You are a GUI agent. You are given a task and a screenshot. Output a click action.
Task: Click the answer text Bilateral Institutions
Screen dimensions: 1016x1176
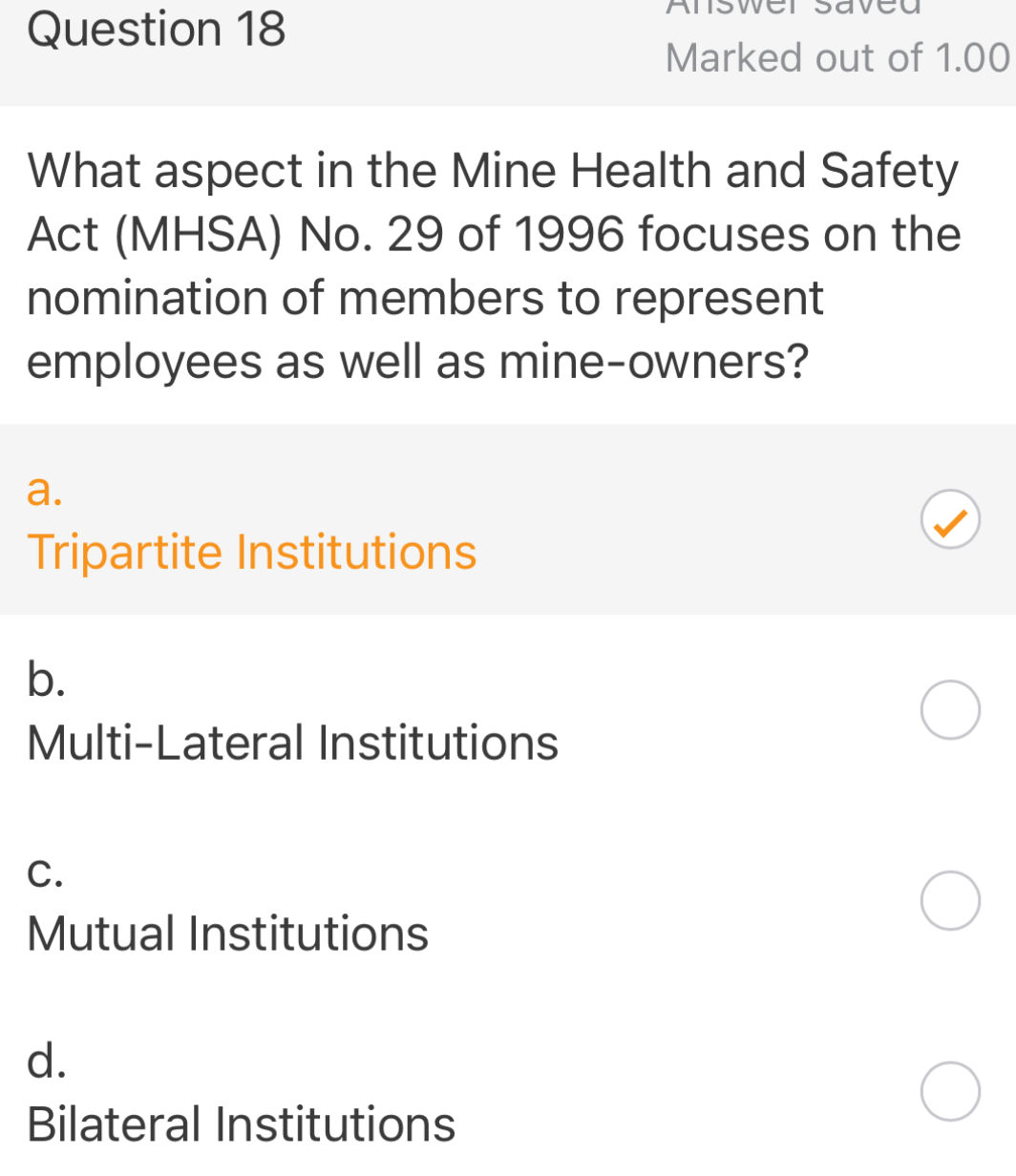point(242,1124)
